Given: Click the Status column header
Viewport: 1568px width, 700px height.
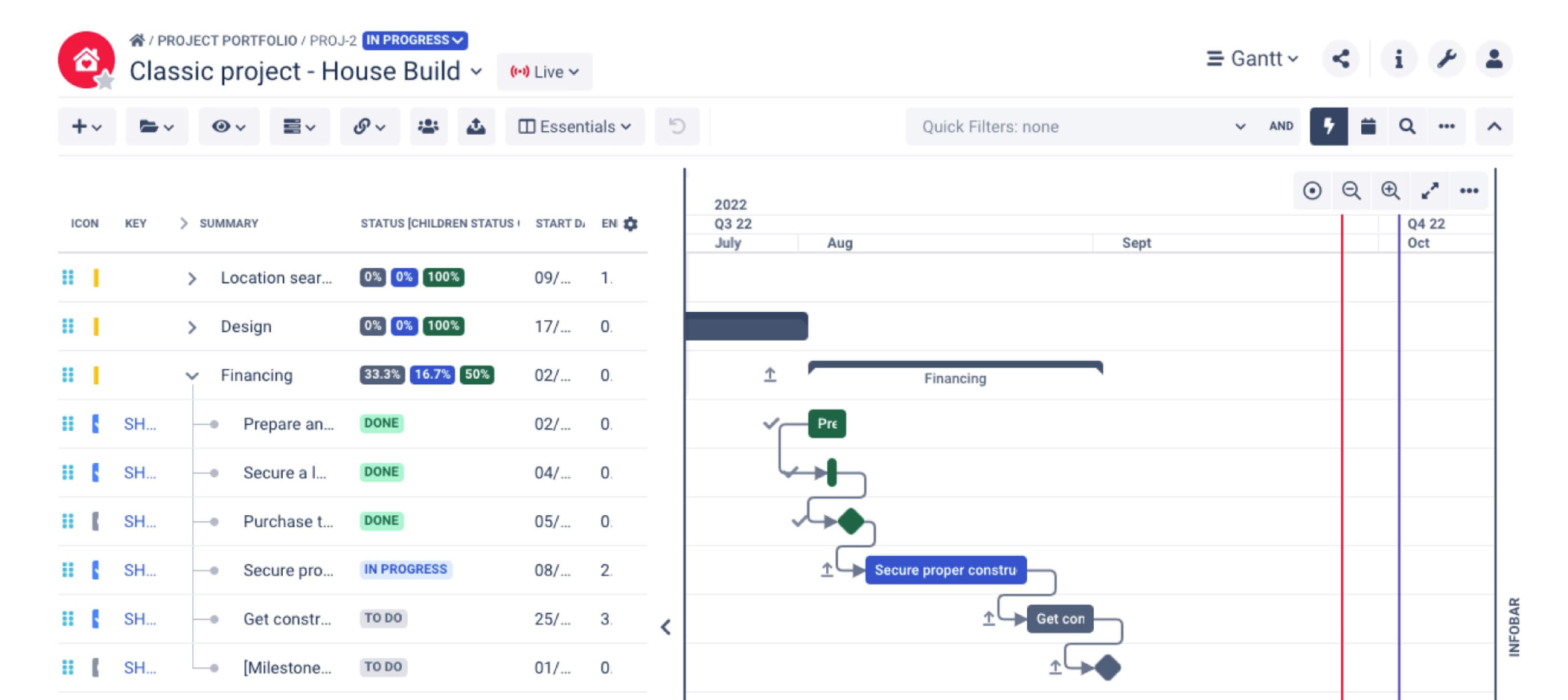Looking at the screenshot, I should pos(440,224).
